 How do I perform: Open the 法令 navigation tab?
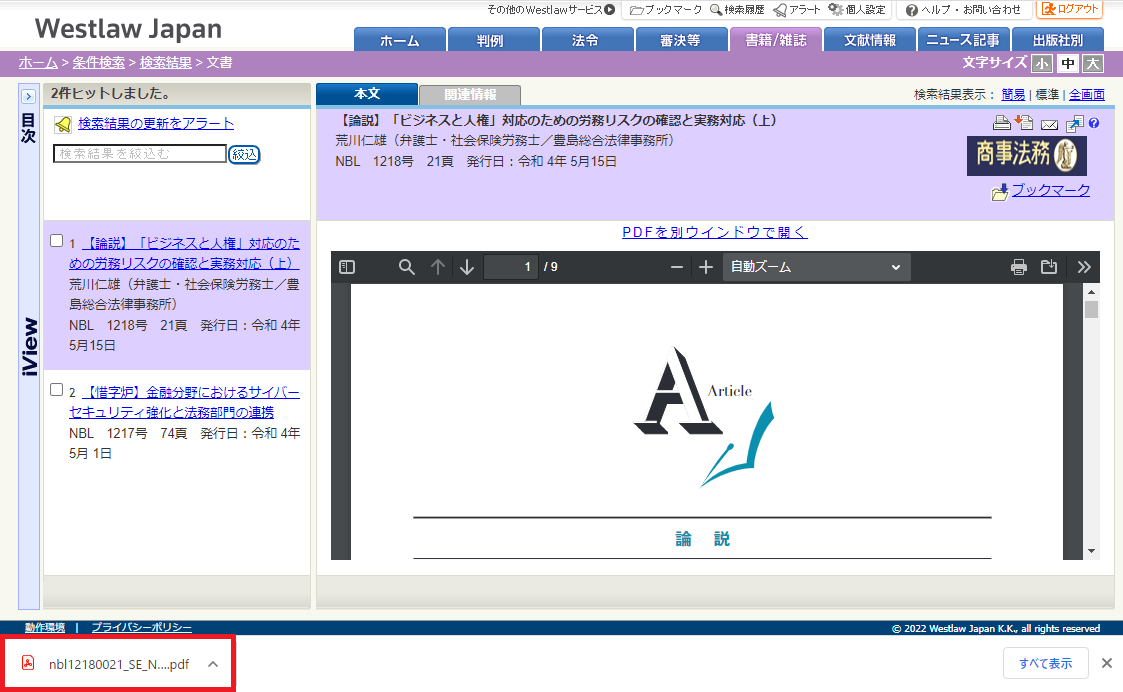click(587, 40)
